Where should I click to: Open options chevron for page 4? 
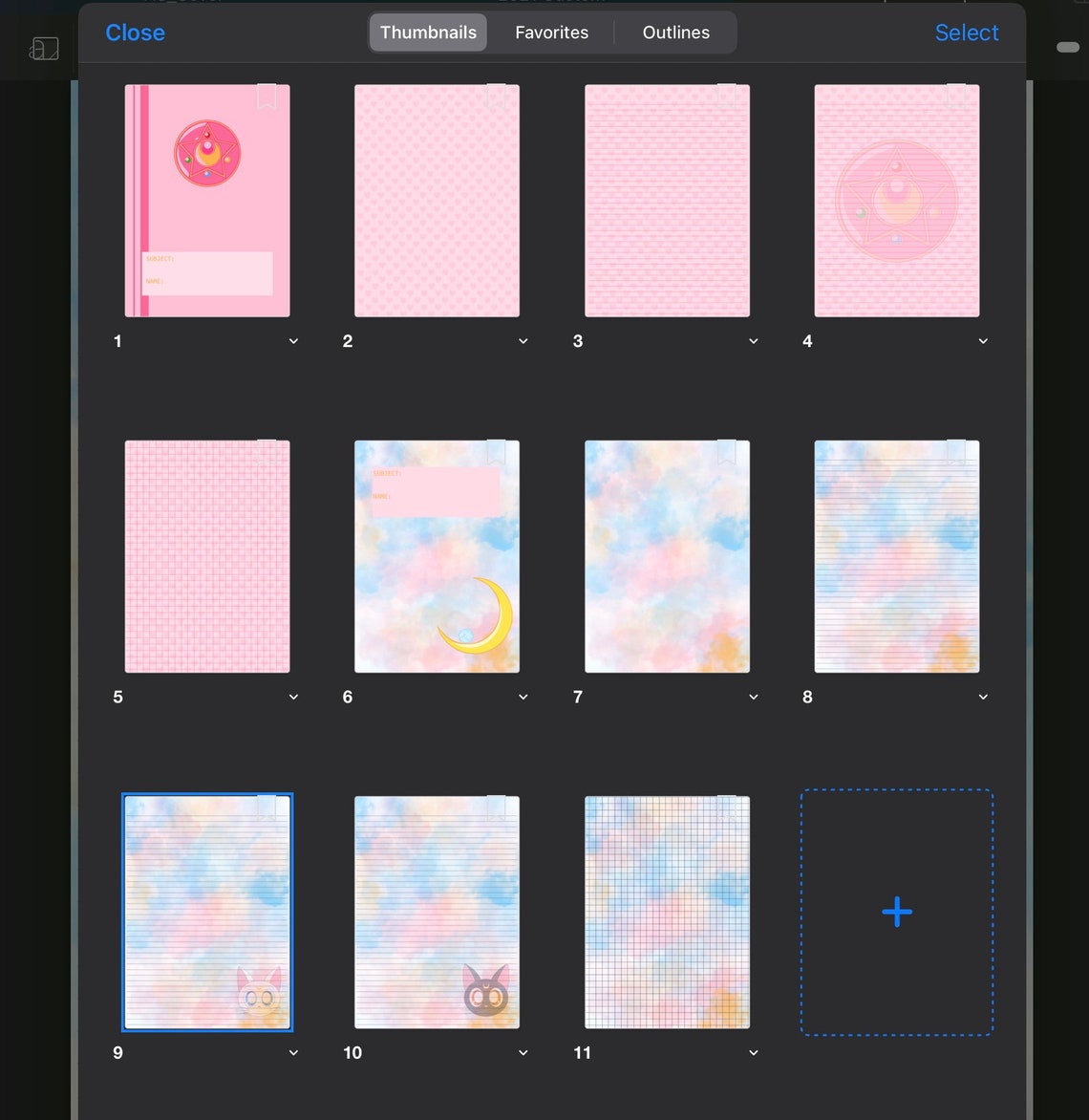tap(983, 341)
